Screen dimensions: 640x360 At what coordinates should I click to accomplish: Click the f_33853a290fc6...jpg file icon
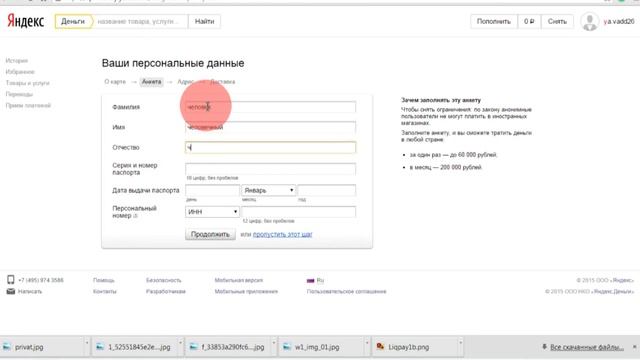(194, 347)
